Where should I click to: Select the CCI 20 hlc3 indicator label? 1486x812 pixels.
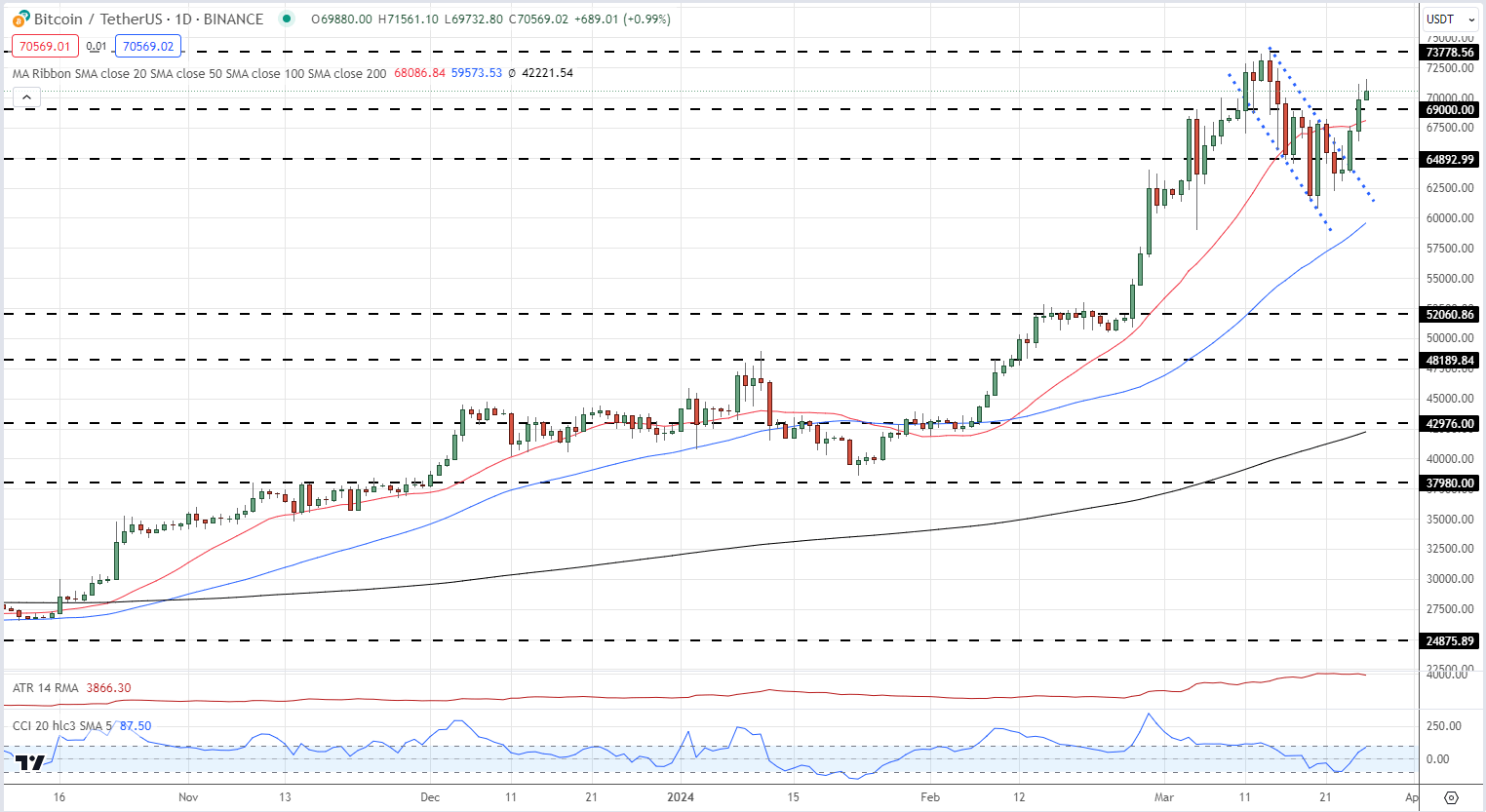[61, 725]
